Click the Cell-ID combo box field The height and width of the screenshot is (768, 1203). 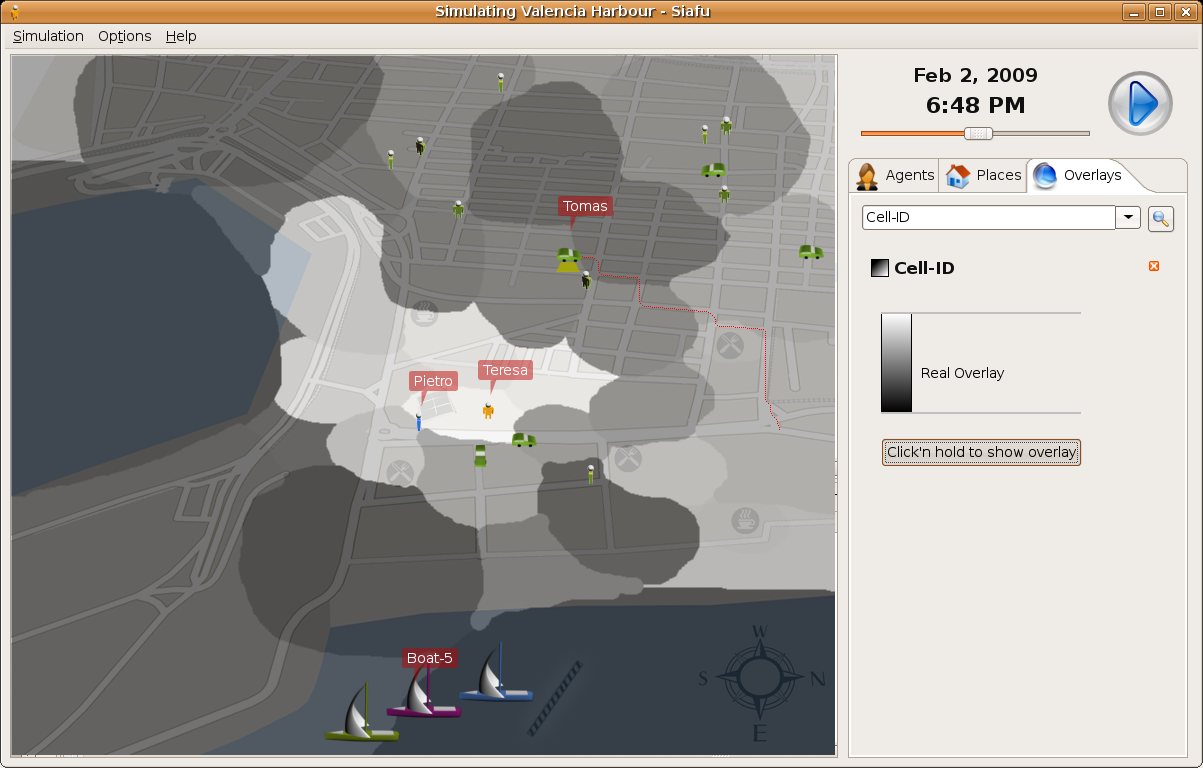point(989,217)
